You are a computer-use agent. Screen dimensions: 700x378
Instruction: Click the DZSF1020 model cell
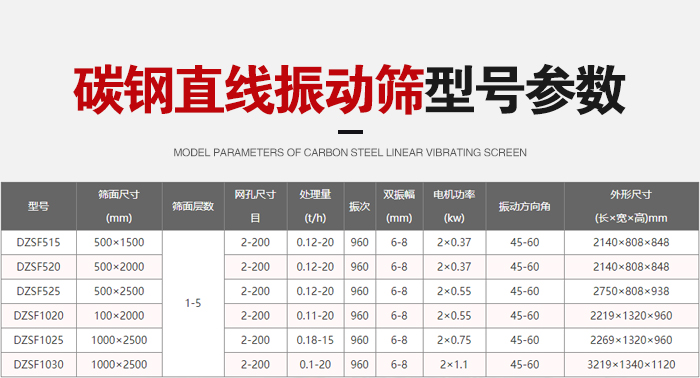pos(38,316)
